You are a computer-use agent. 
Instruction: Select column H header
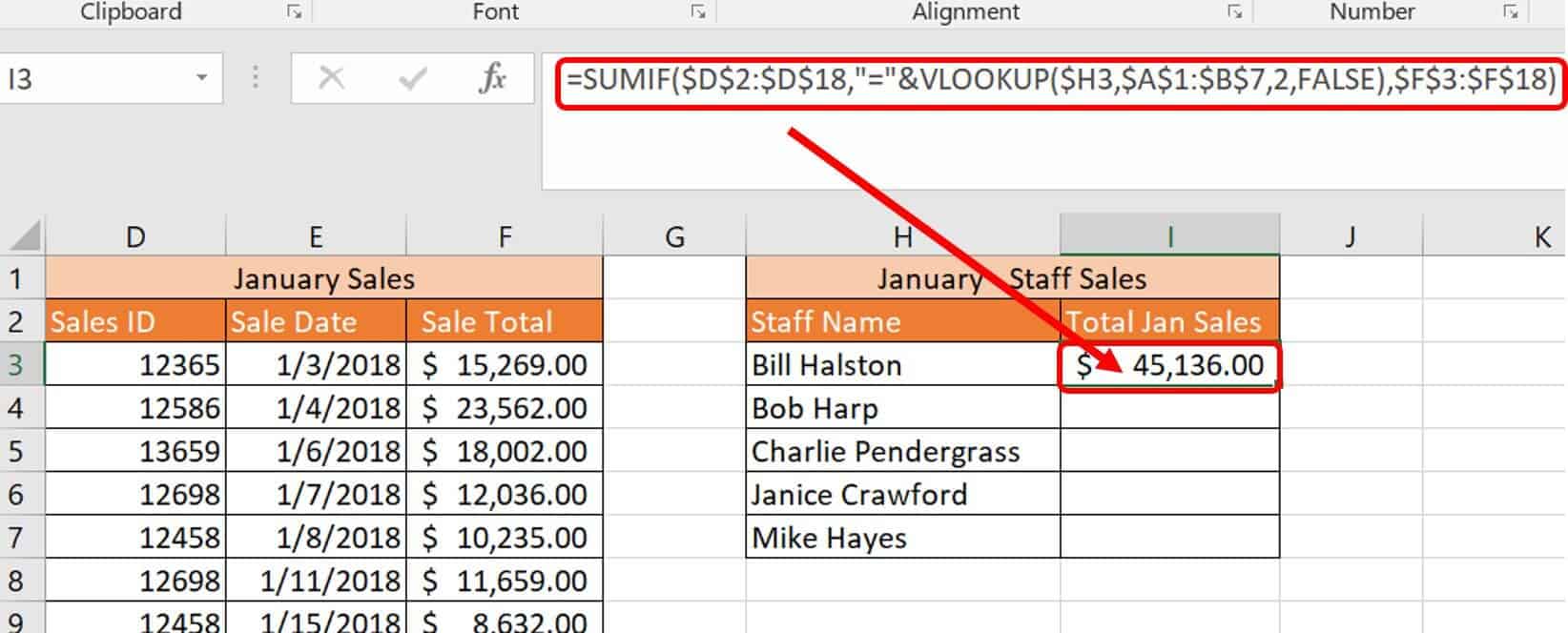(x=902, y=236)
